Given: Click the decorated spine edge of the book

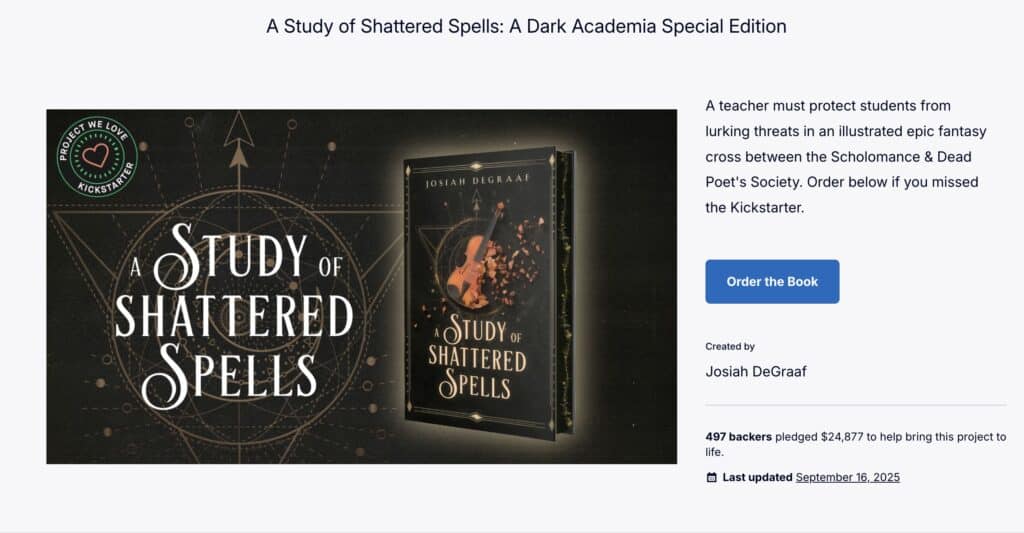Looking at the screenshot, I should [567, 295].
